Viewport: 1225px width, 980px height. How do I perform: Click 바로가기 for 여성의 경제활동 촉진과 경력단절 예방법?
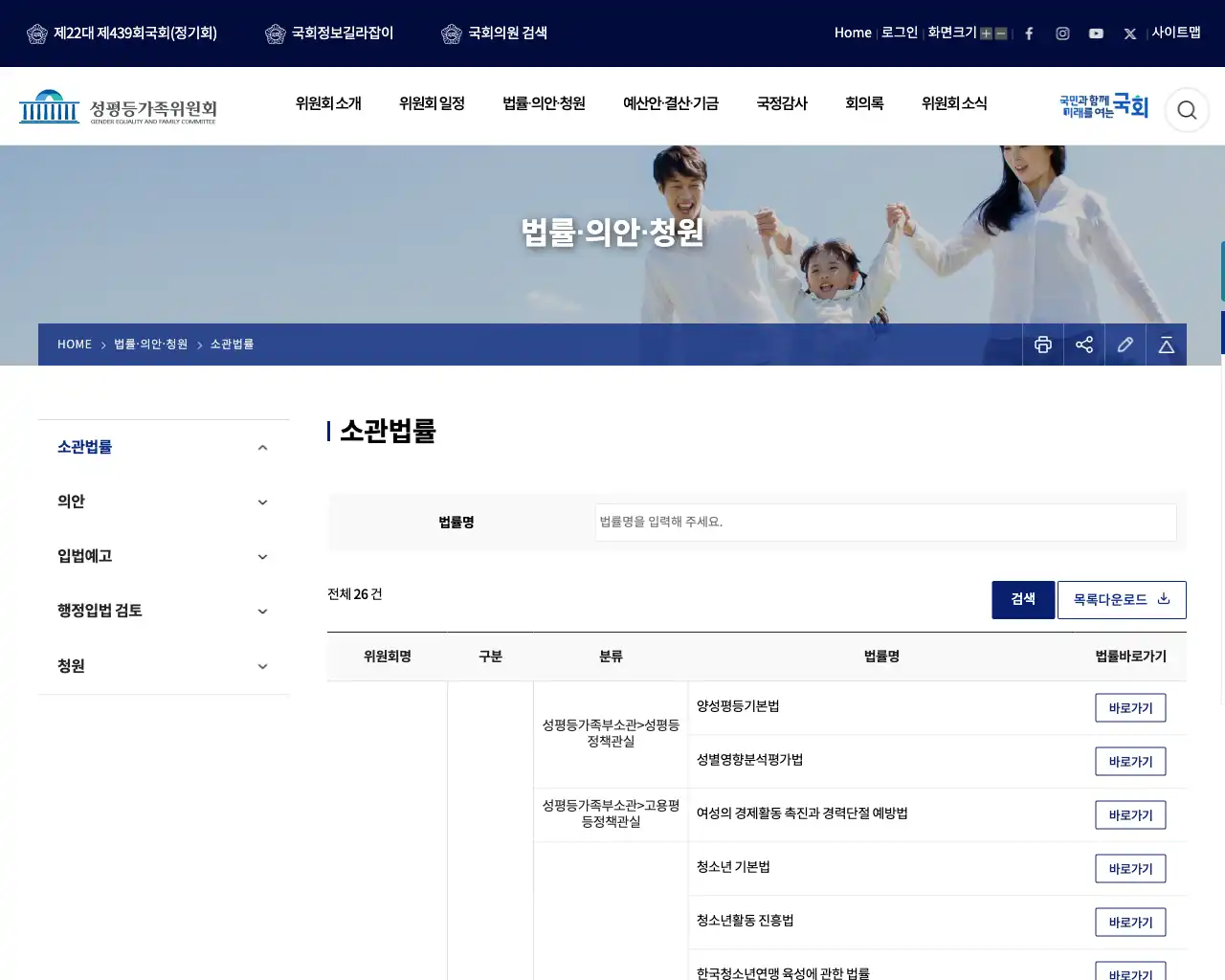click(1130, 815)
